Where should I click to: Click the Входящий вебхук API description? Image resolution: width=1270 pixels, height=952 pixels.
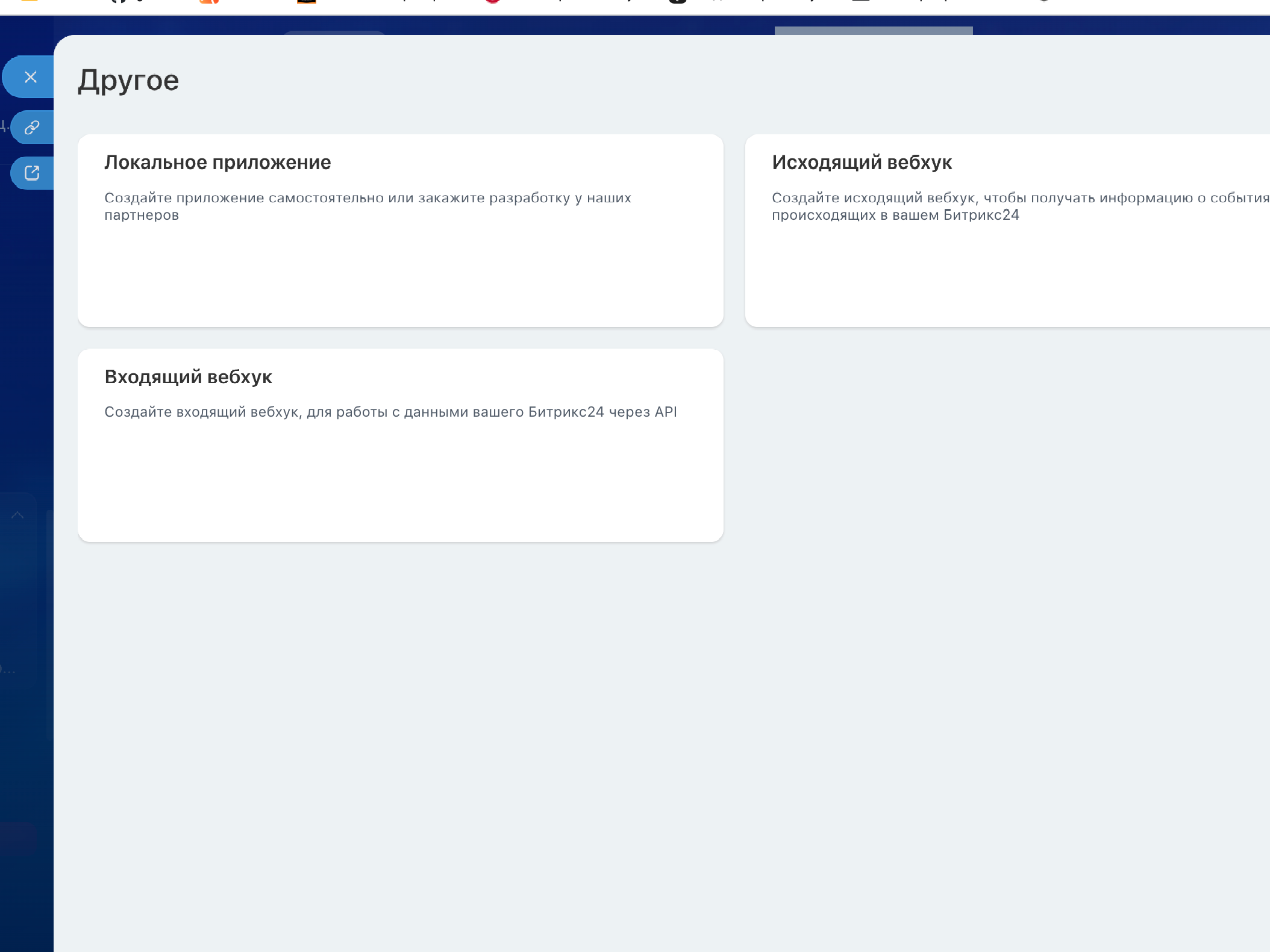click(x=390, y=412)
